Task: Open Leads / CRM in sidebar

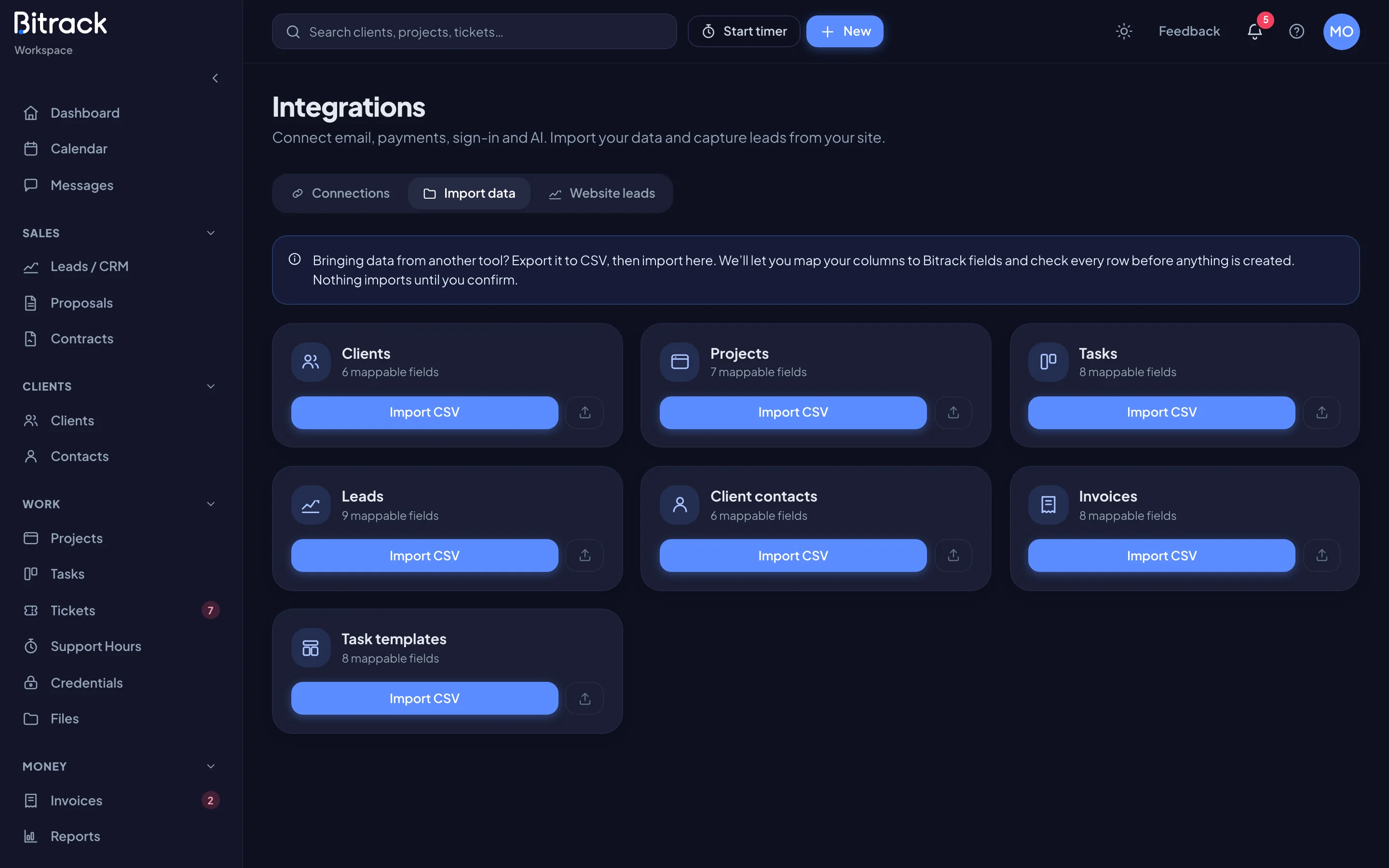Action: (x=121, y=266)
